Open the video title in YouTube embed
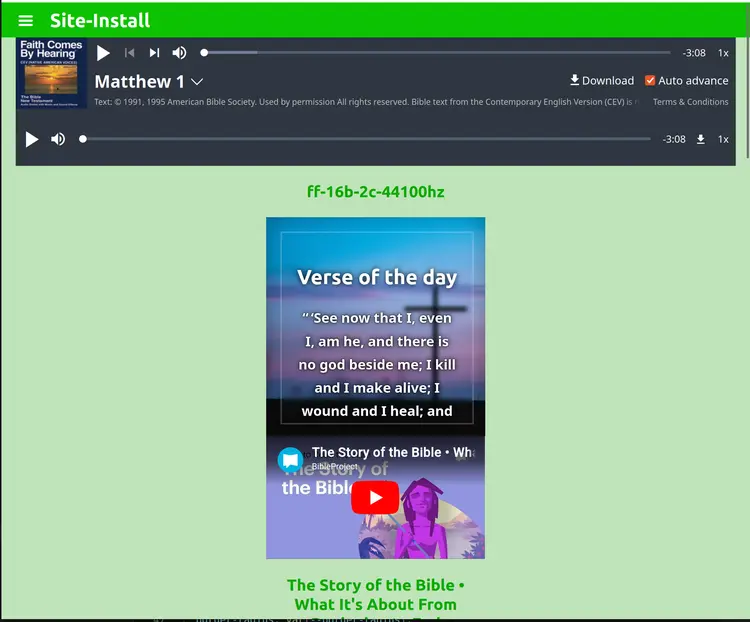This screenshot has width=750, height=622. pyautogui.click(x=393, y=452)
